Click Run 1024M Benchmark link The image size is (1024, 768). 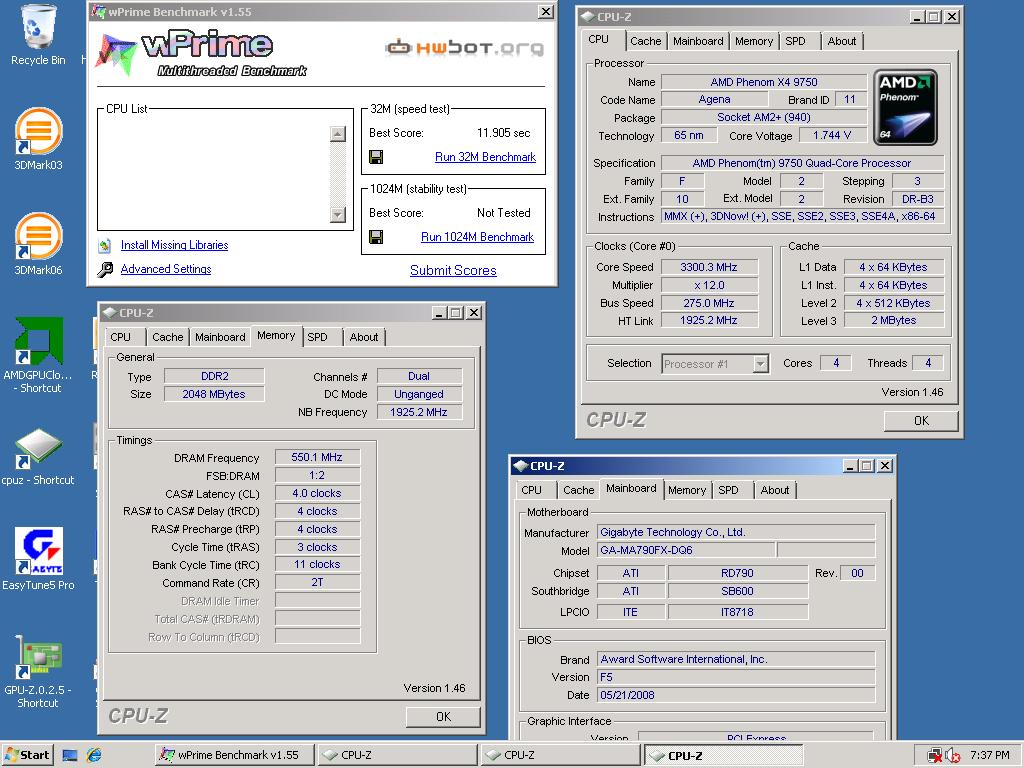point(477,237)
